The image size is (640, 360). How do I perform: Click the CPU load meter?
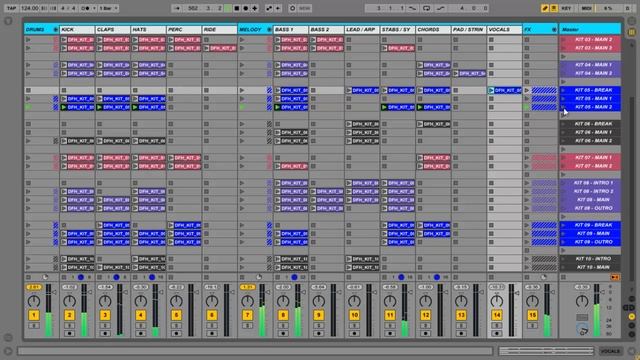(607, 8)
